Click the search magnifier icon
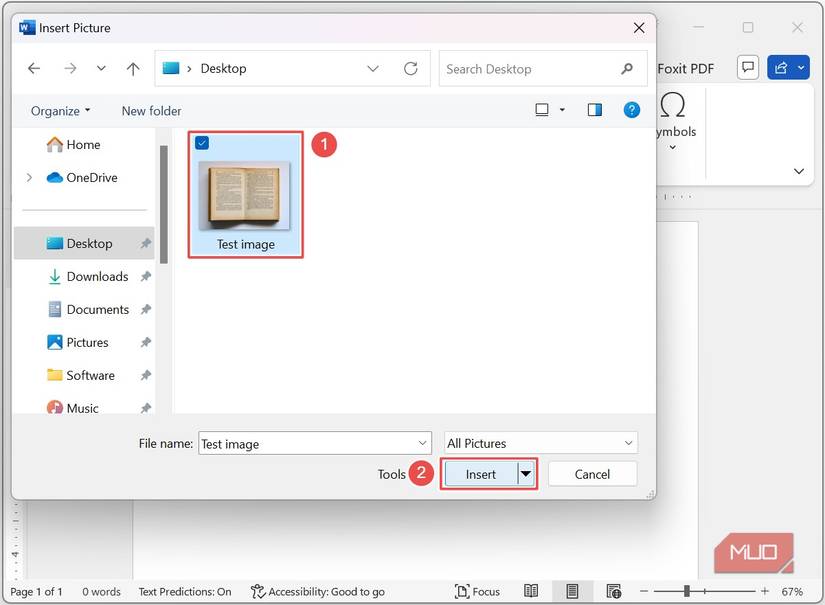Image resolution: width=825 pixels, height=605 pixels. tap(627, 68)
